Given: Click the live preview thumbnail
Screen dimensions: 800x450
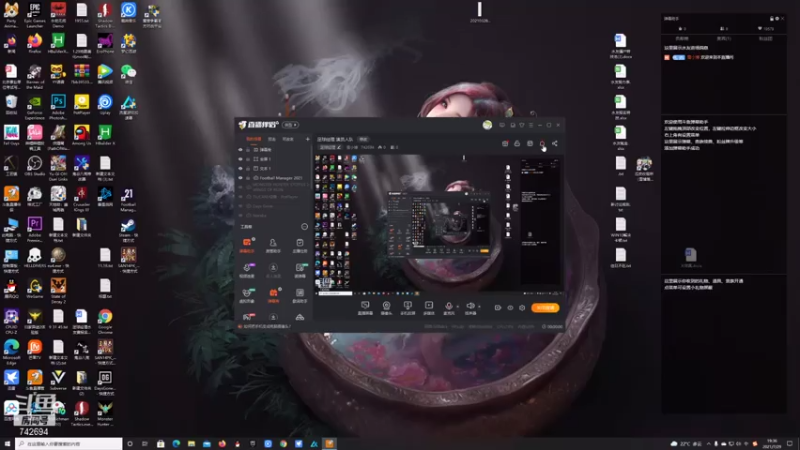Looking at the screenshot, I should click(x=439, y=225).
